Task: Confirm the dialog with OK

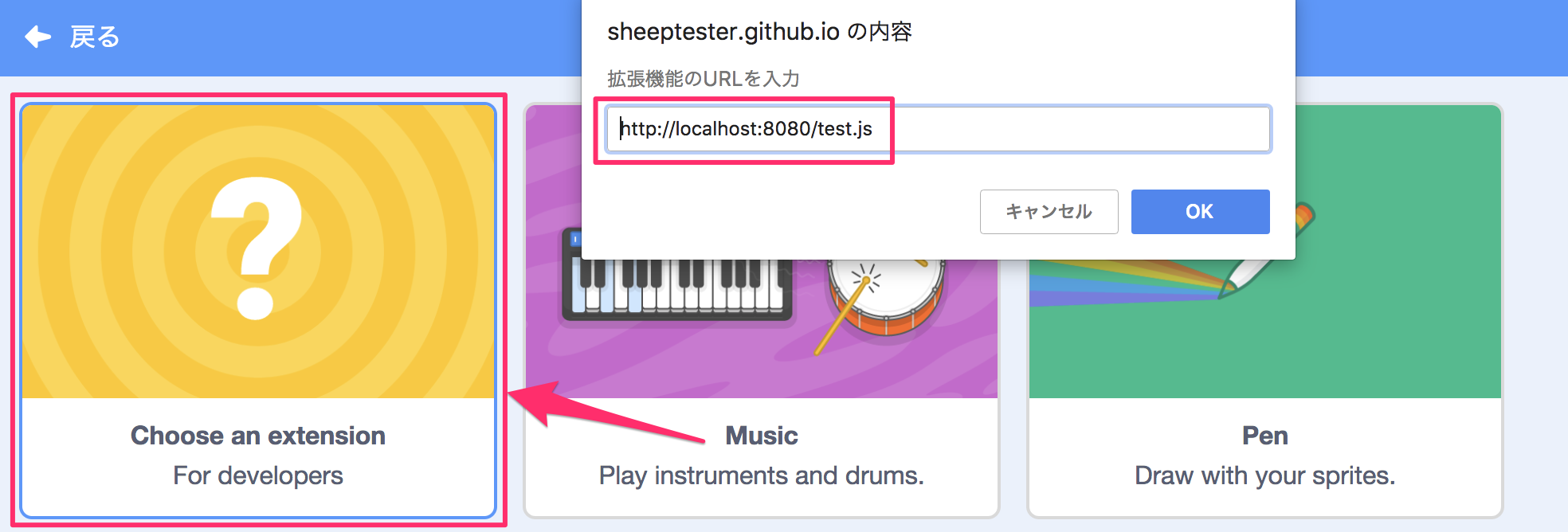Action: click(x=1200, y=212)
